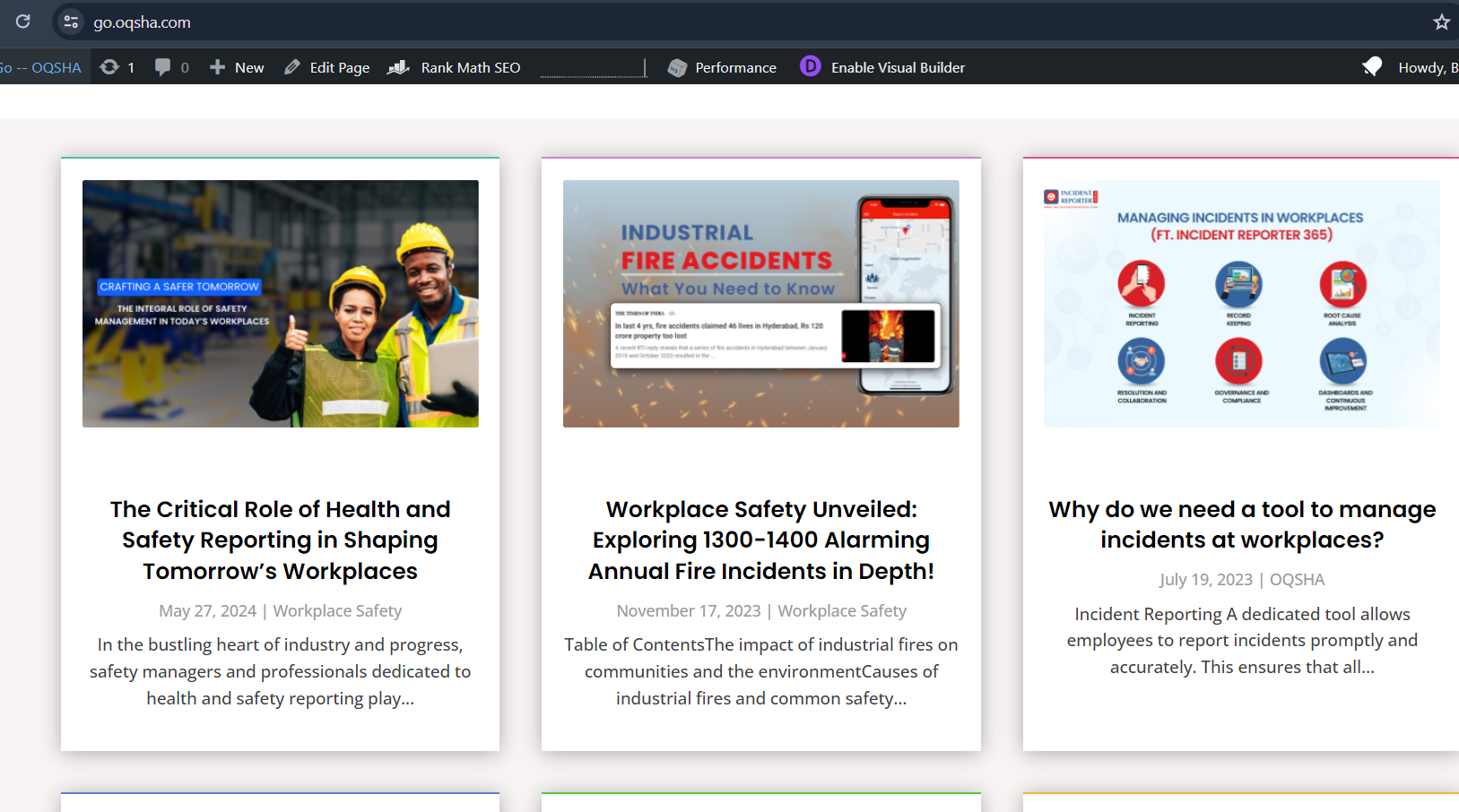
Task: Click the updates refresh icon
Action: tap(109, 67)
